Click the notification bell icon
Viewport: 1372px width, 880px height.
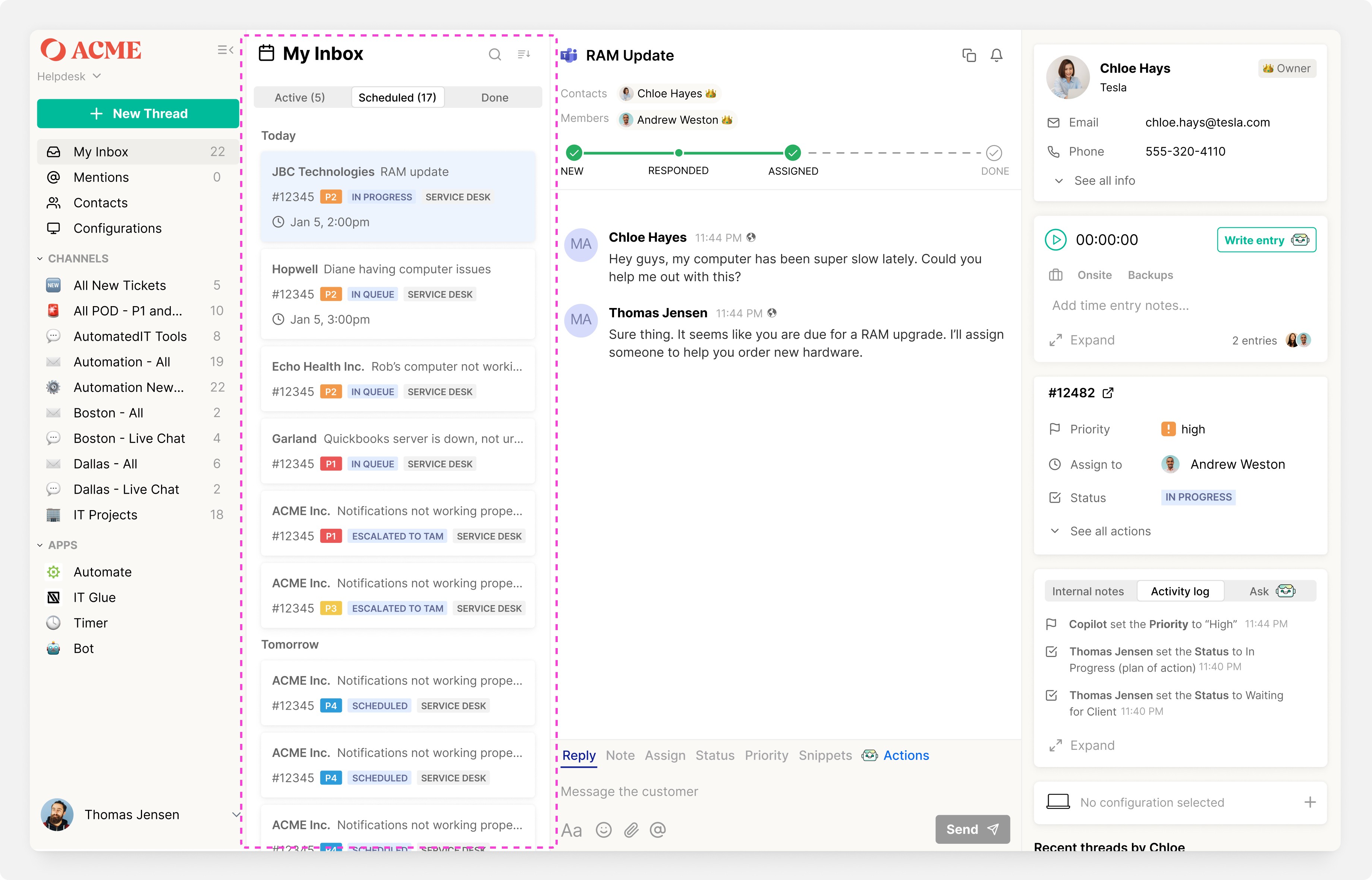pyautogui.click(x=997, y=56)
